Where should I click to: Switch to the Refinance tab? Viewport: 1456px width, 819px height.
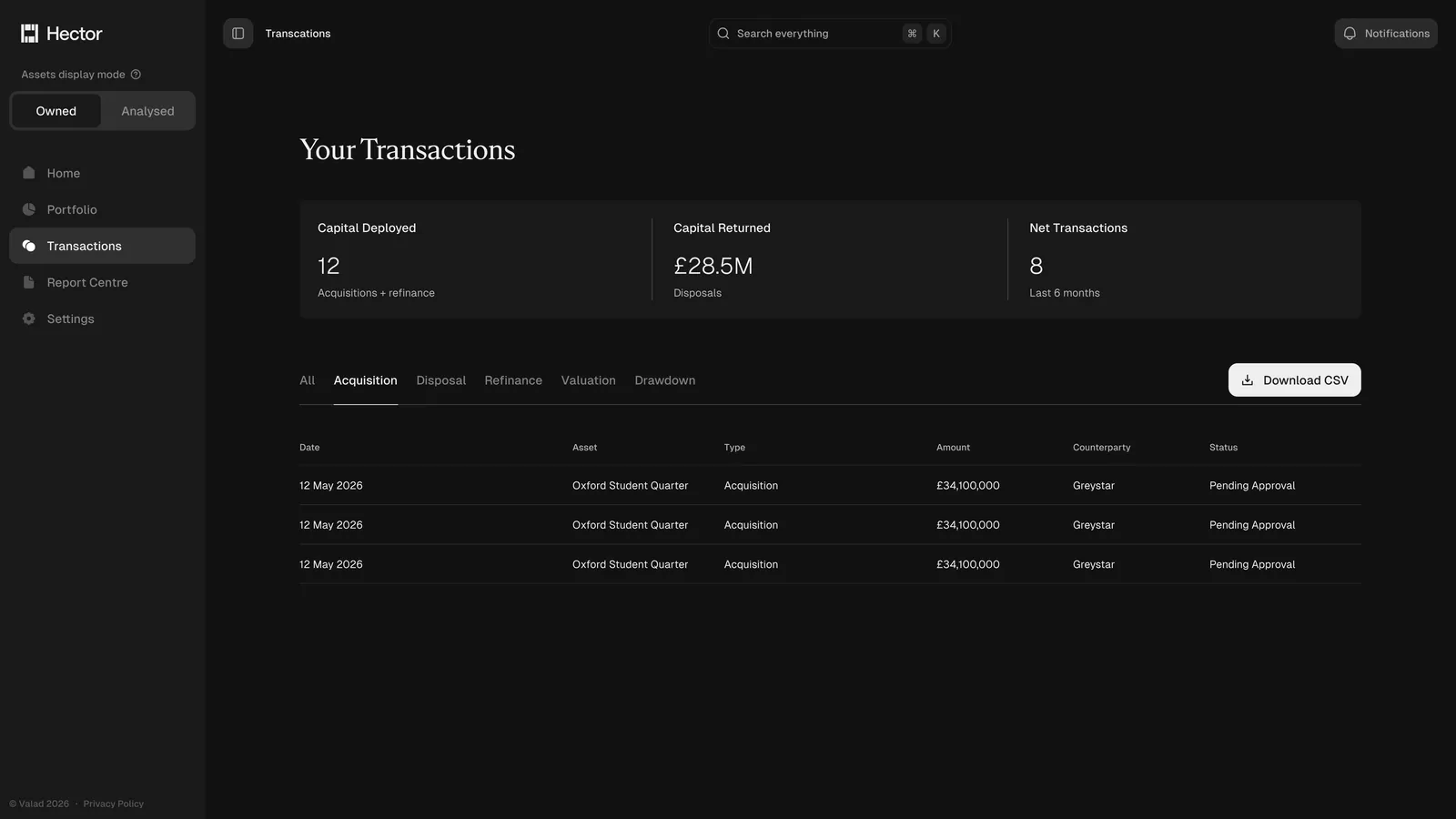pyautogui.click(x=513, y=380)
